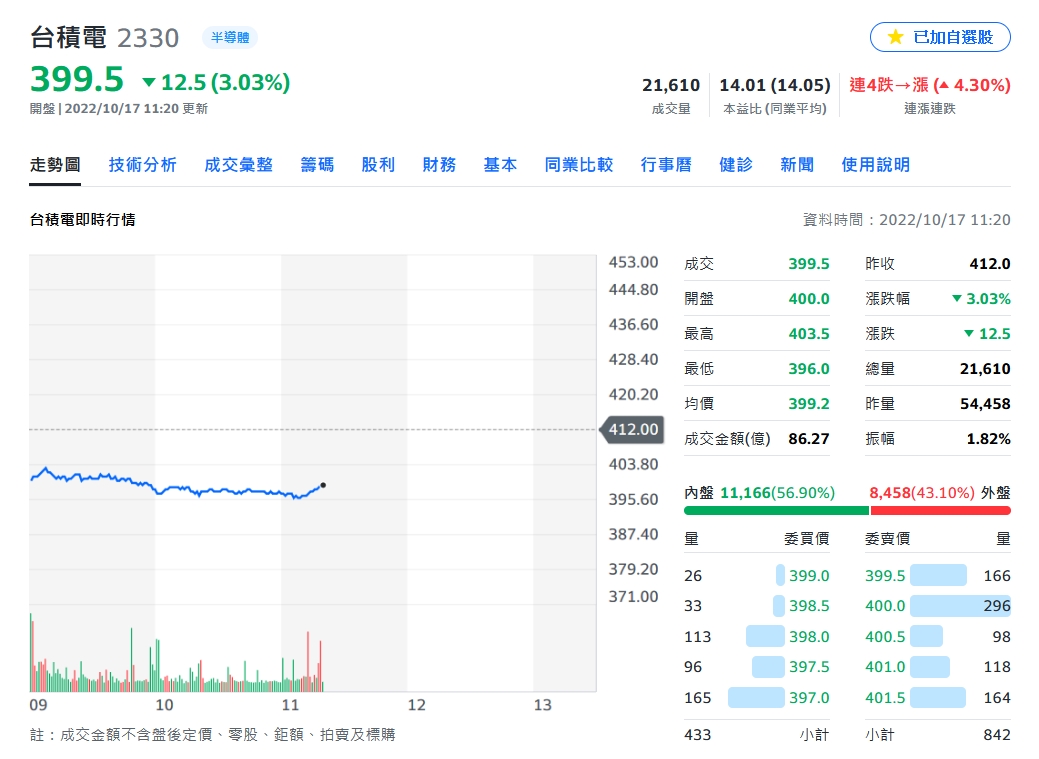
Task: Click the 最低 value 396.0
Action: (808, 369)
